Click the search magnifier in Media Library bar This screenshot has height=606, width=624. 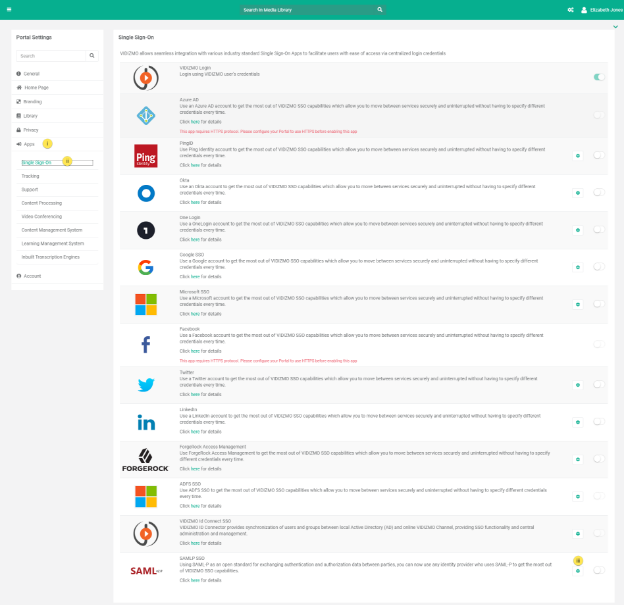[x=380, y=10]
